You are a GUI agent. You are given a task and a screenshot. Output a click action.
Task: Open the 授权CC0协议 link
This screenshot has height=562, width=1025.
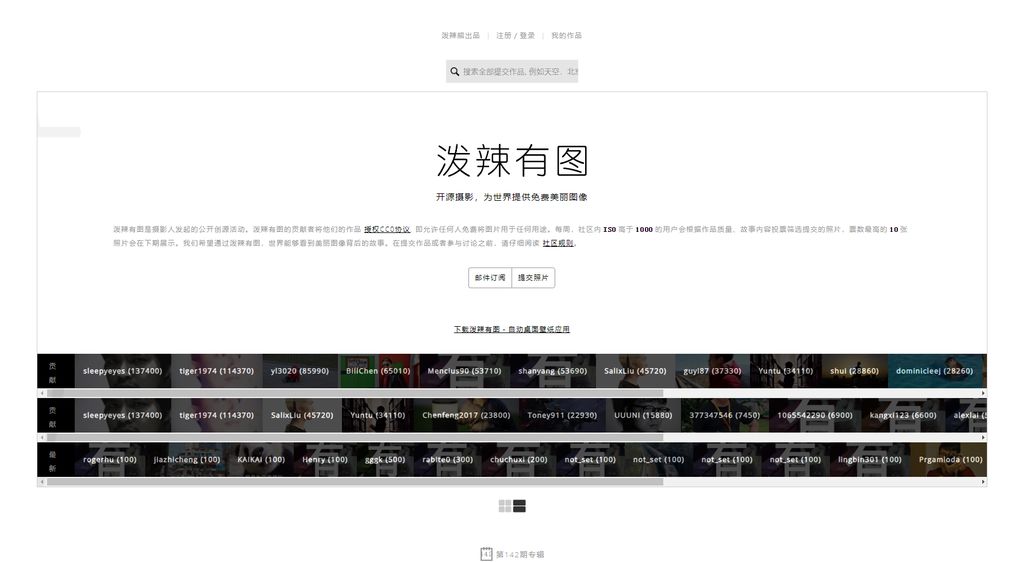(x=387, y=229)
